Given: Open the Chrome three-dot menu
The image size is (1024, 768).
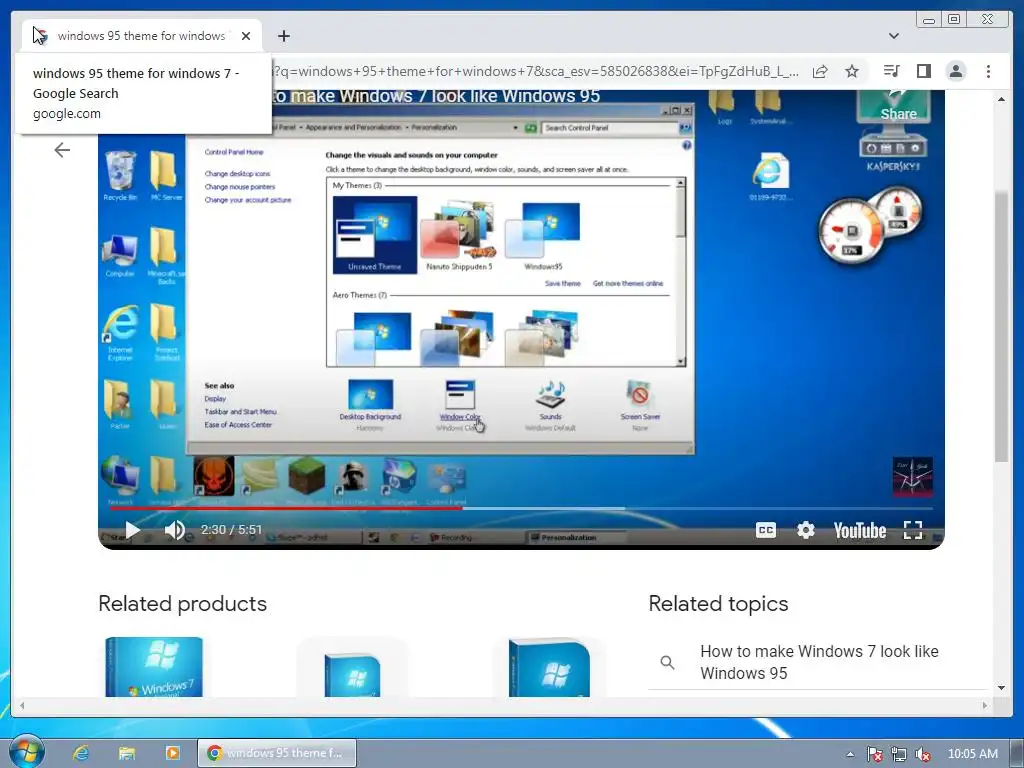Looking at the screenshot, I should point(988,71).
